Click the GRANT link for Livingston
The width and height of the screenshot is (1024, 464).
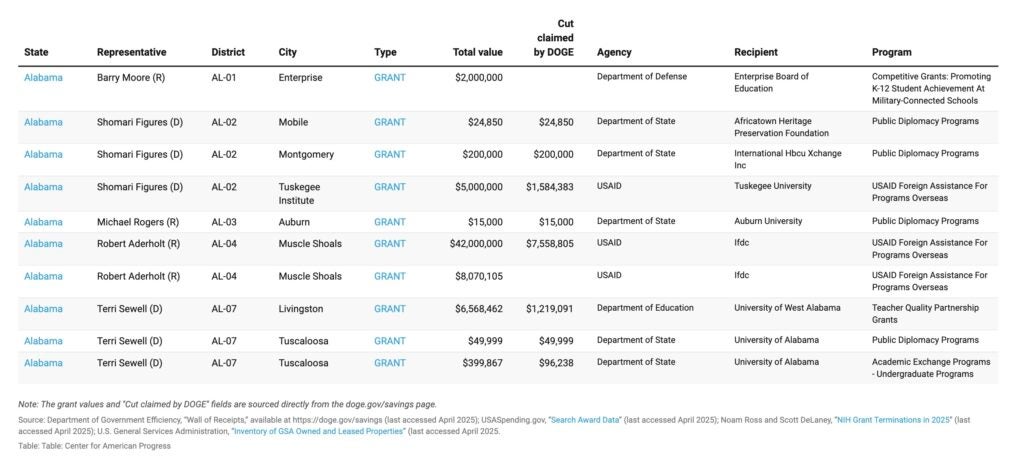click(x=390, y=309)
